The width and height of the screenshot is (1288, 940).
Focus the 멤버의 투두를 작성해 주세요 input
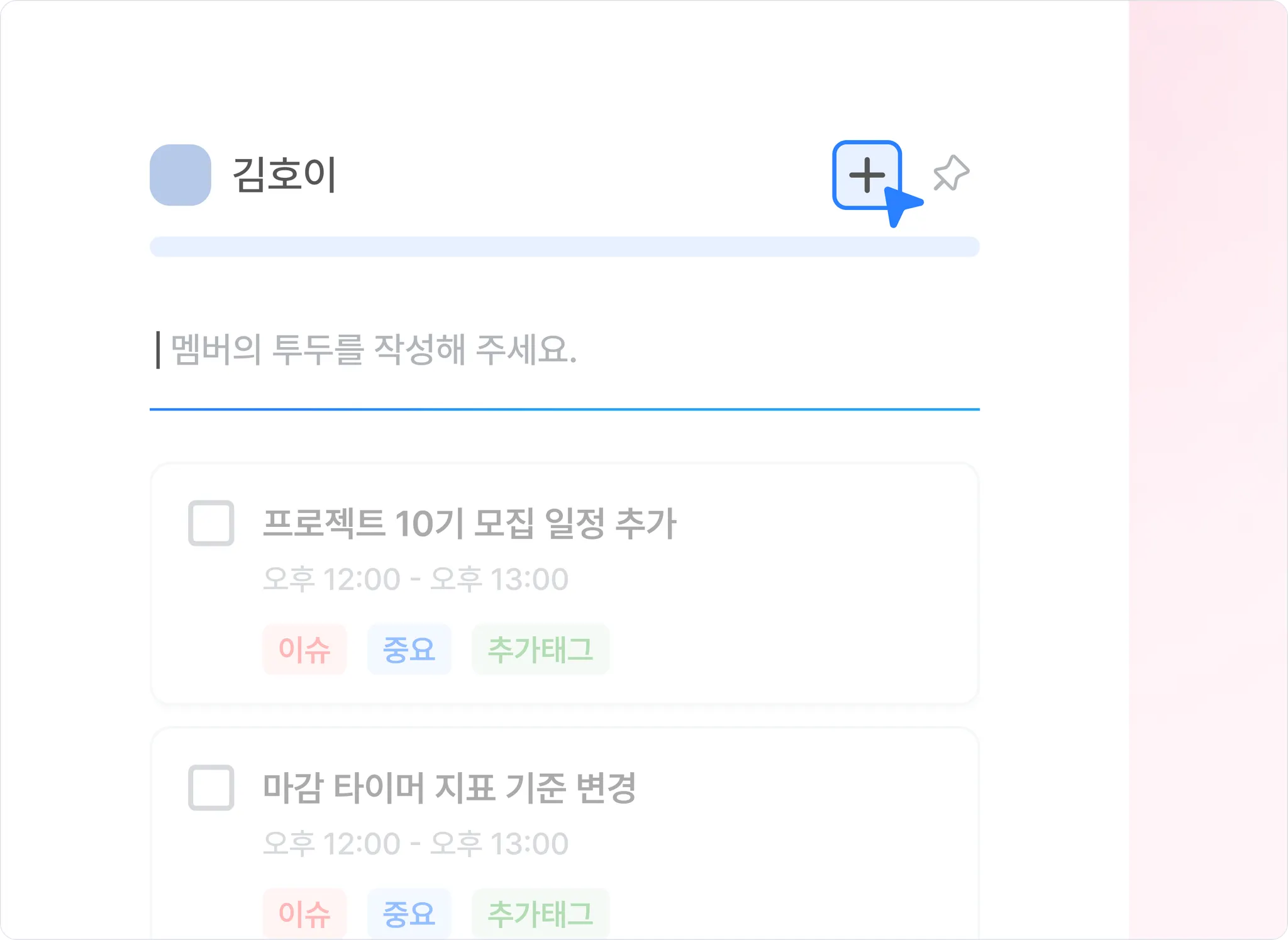[x=503, y=350]
